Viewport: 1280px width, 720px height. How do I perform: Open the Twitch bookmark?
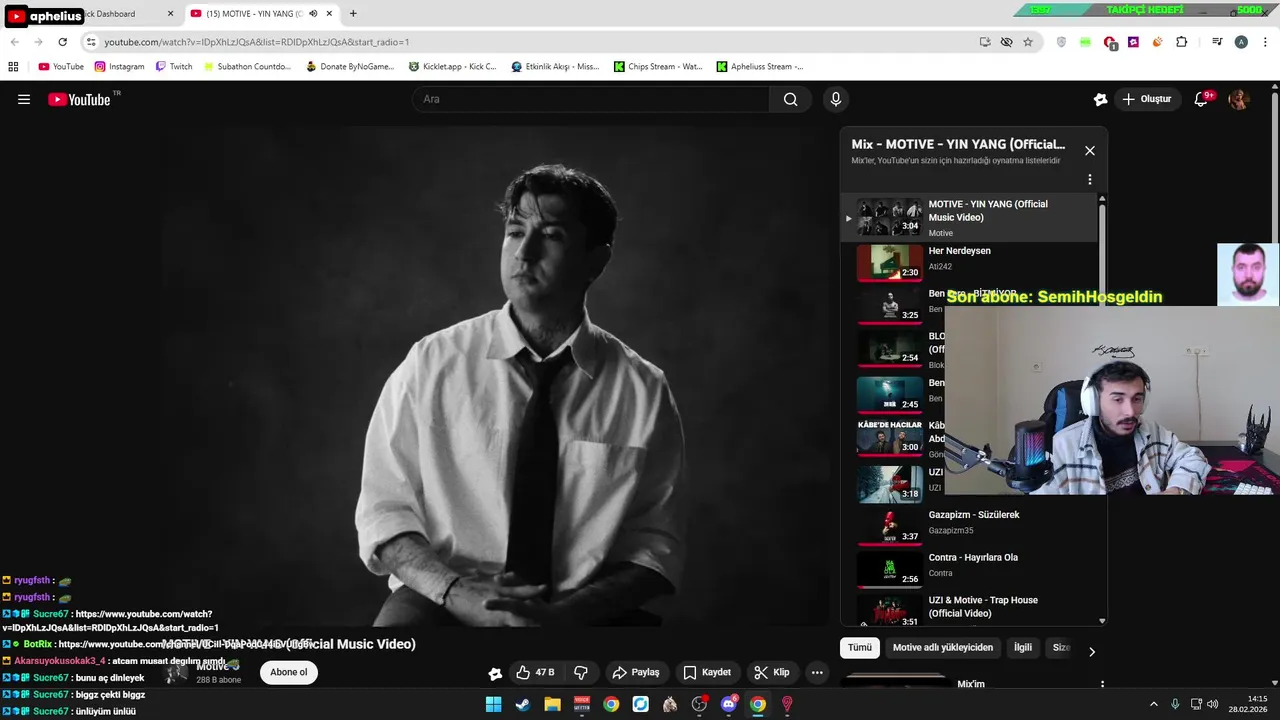(x=174, y=67)
